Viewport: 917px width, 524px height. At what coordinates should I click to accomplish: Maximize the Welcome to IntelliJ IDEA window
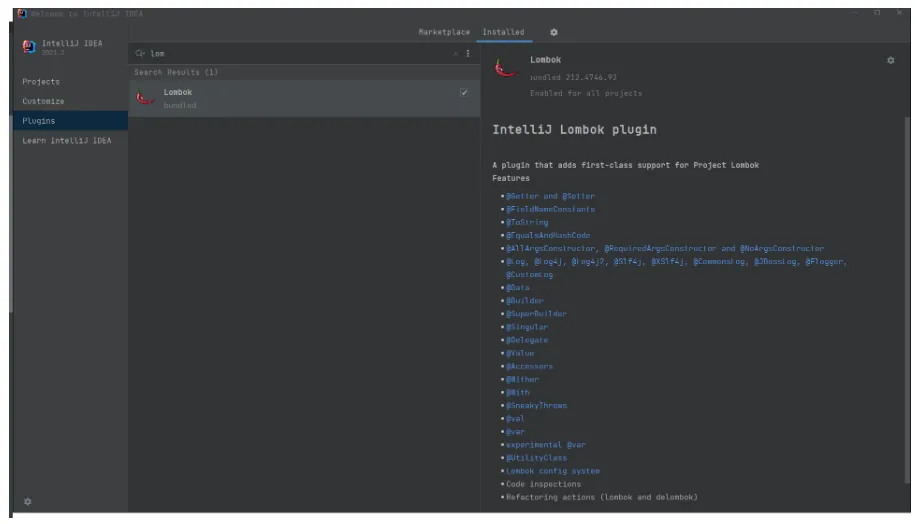pyautogui.click(x=877, y=13)
